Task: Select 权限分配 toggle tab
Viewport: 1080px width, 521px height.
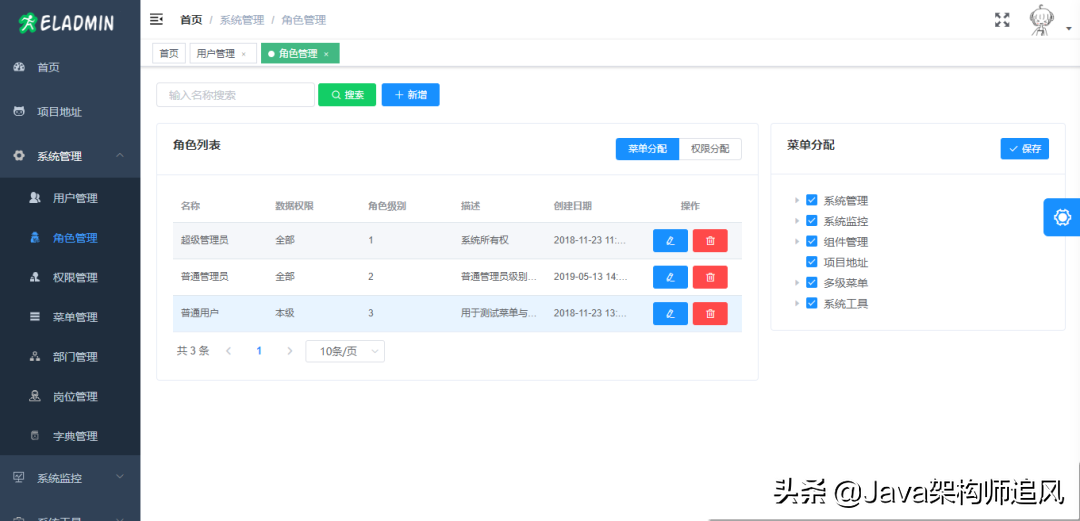Action: tap(710, 149)
